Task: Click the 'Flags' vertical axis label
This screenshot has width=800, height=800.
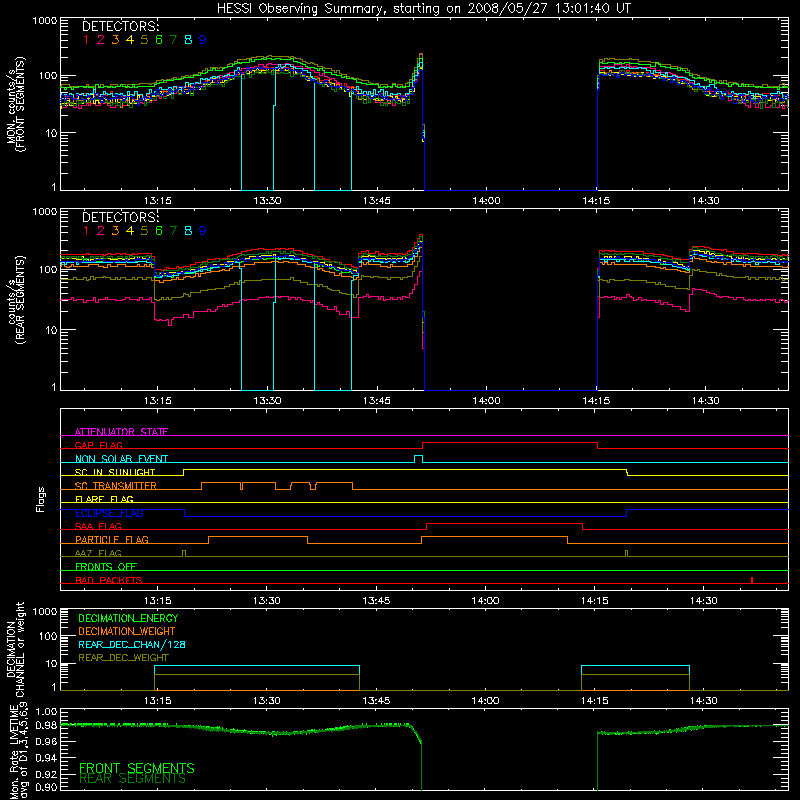Action: pyautogui.click(x=41, y=499)
